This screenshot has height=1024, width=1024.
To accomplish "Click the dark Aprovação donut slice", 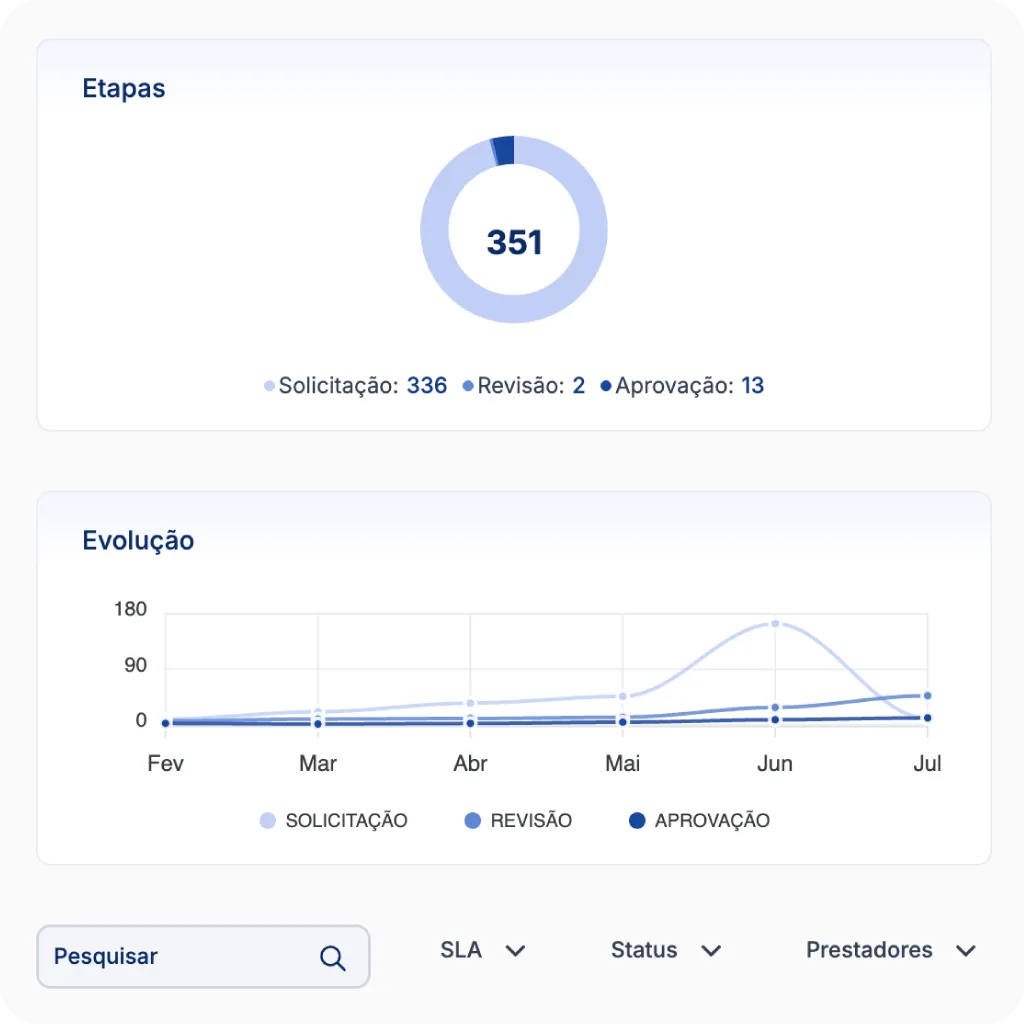I will 505,150.
